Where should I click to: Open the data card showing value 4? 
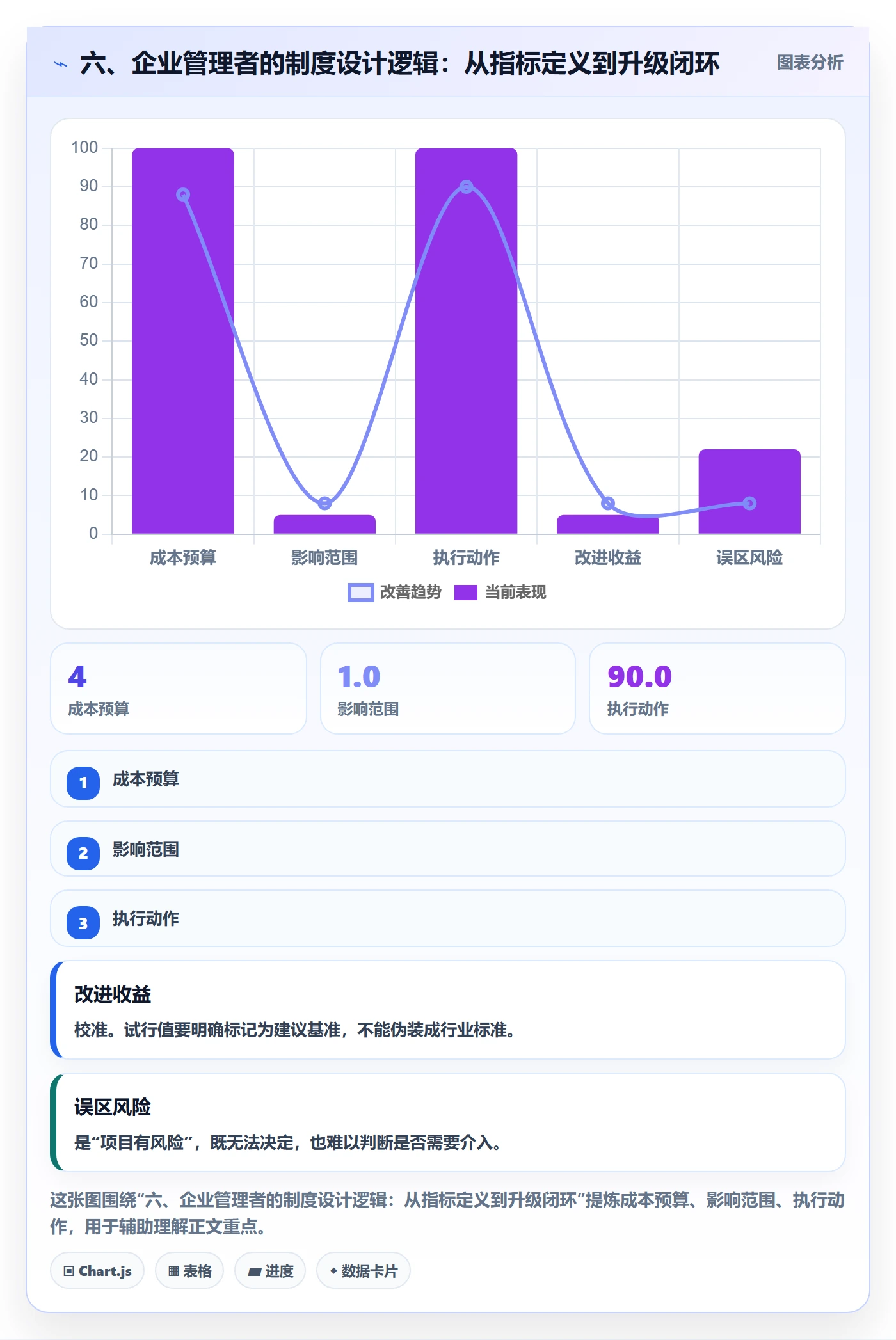[x=179, y=689]
